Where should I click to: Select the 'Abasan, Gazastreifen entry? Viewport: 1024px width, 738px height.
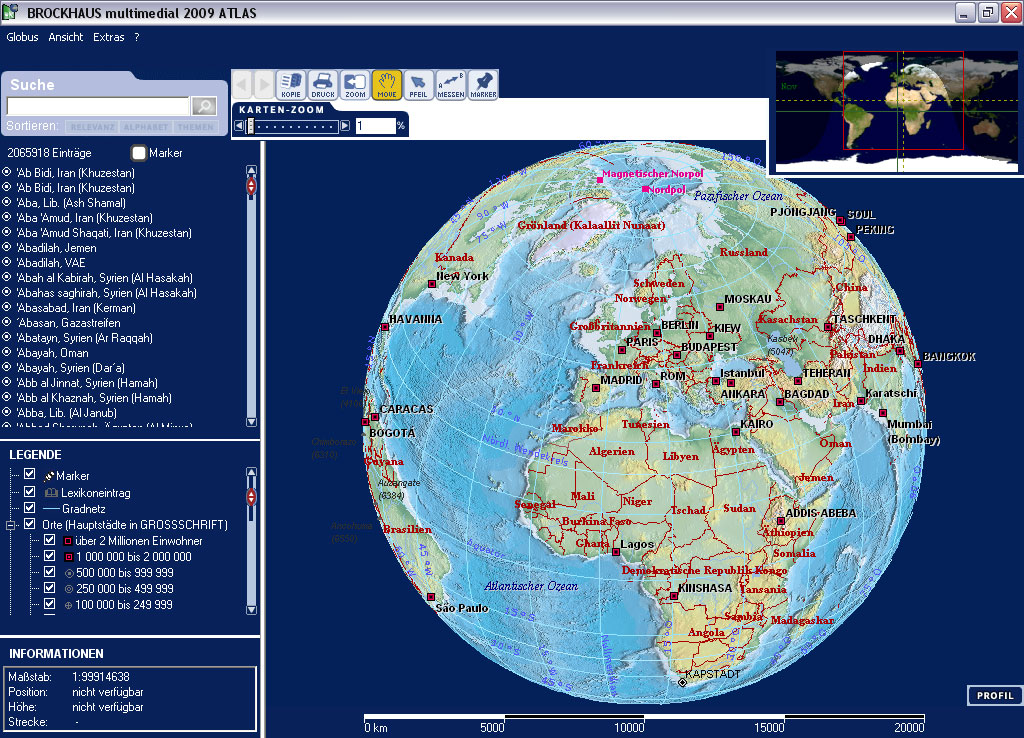(x=68, y=323)
